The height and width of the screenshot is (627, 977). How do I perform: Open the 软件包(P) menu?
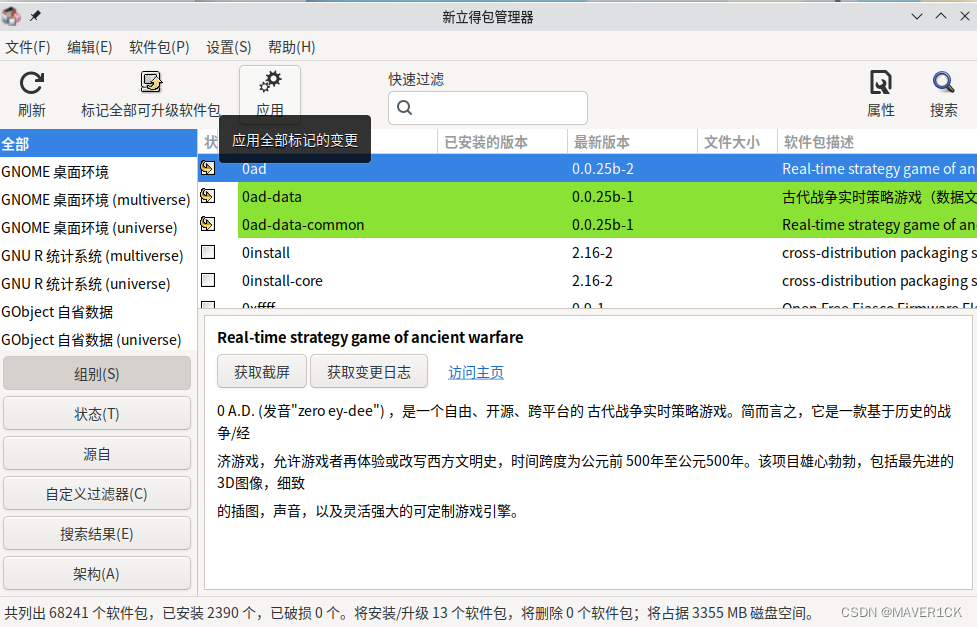(x=159, y=47)
